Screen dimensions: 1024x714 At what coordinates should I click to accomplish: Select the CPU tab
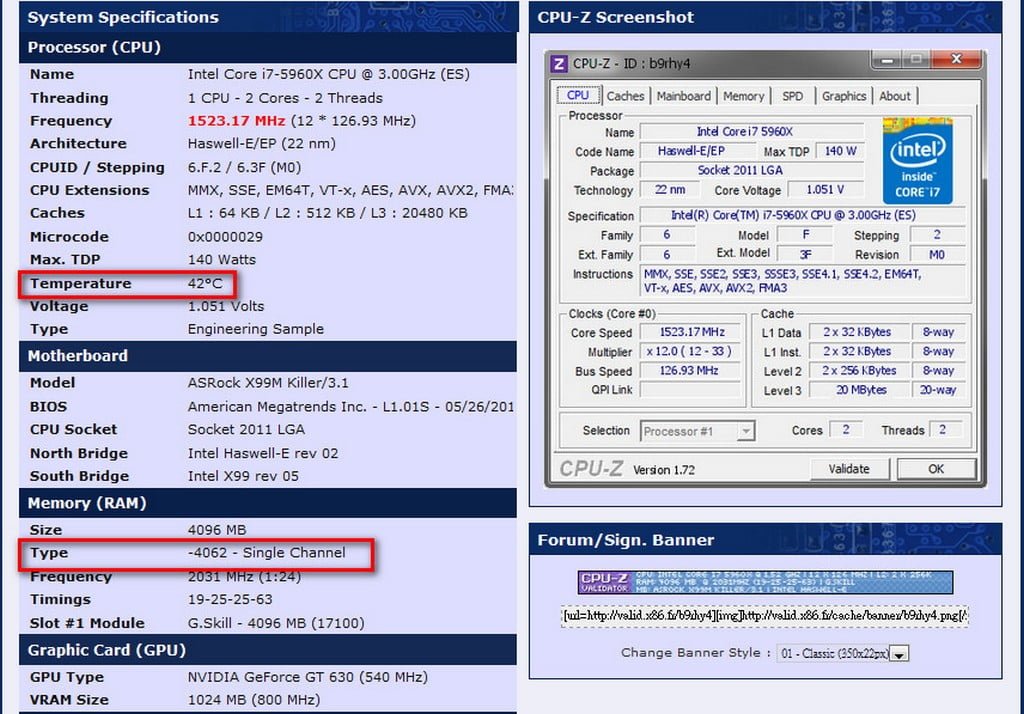click(x=578, y=96)
